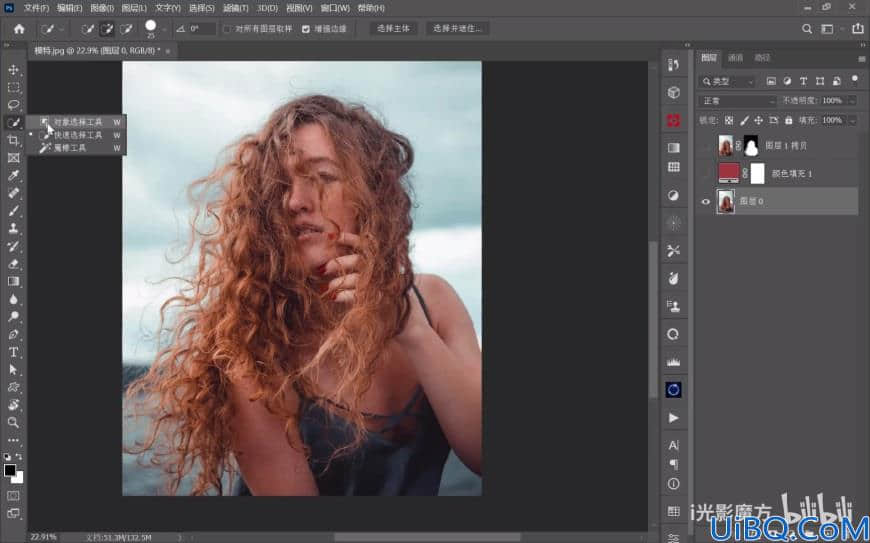Toggle lock image pixels brush icon
The image size is (870, 543).
click(x=744, y=120)
